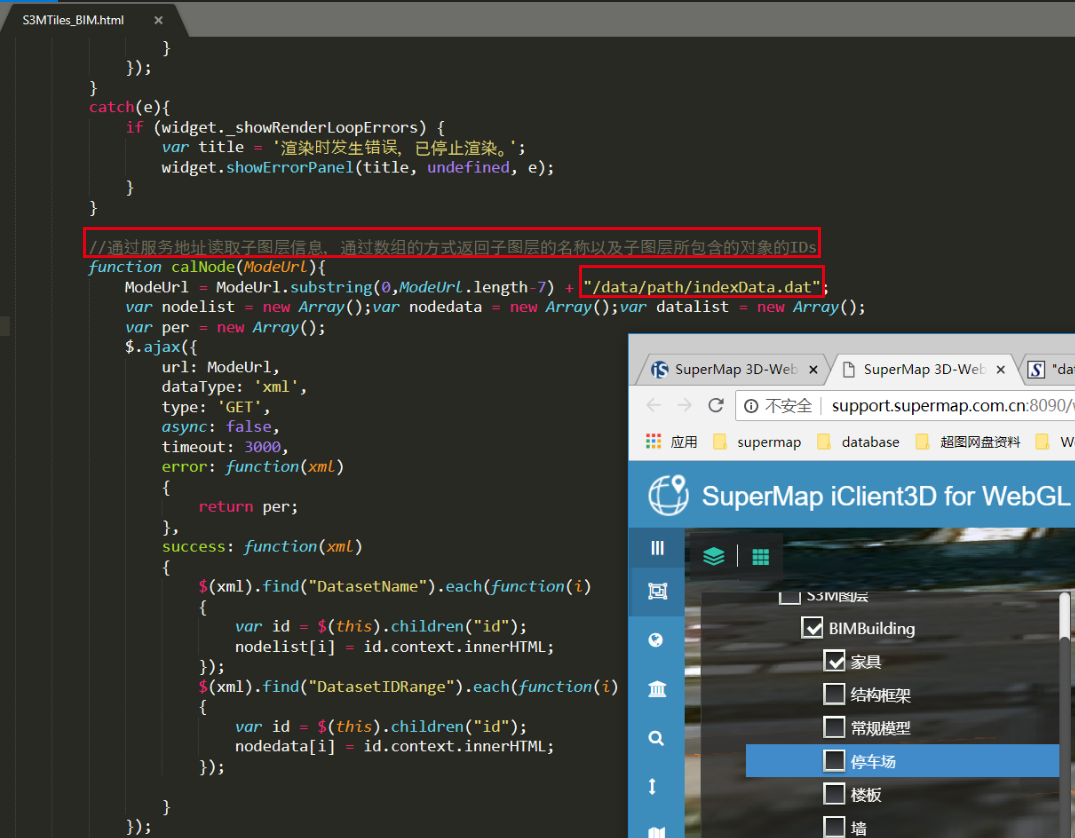Close the first SuperMap 3D-Web browser tab

(813, 370)
